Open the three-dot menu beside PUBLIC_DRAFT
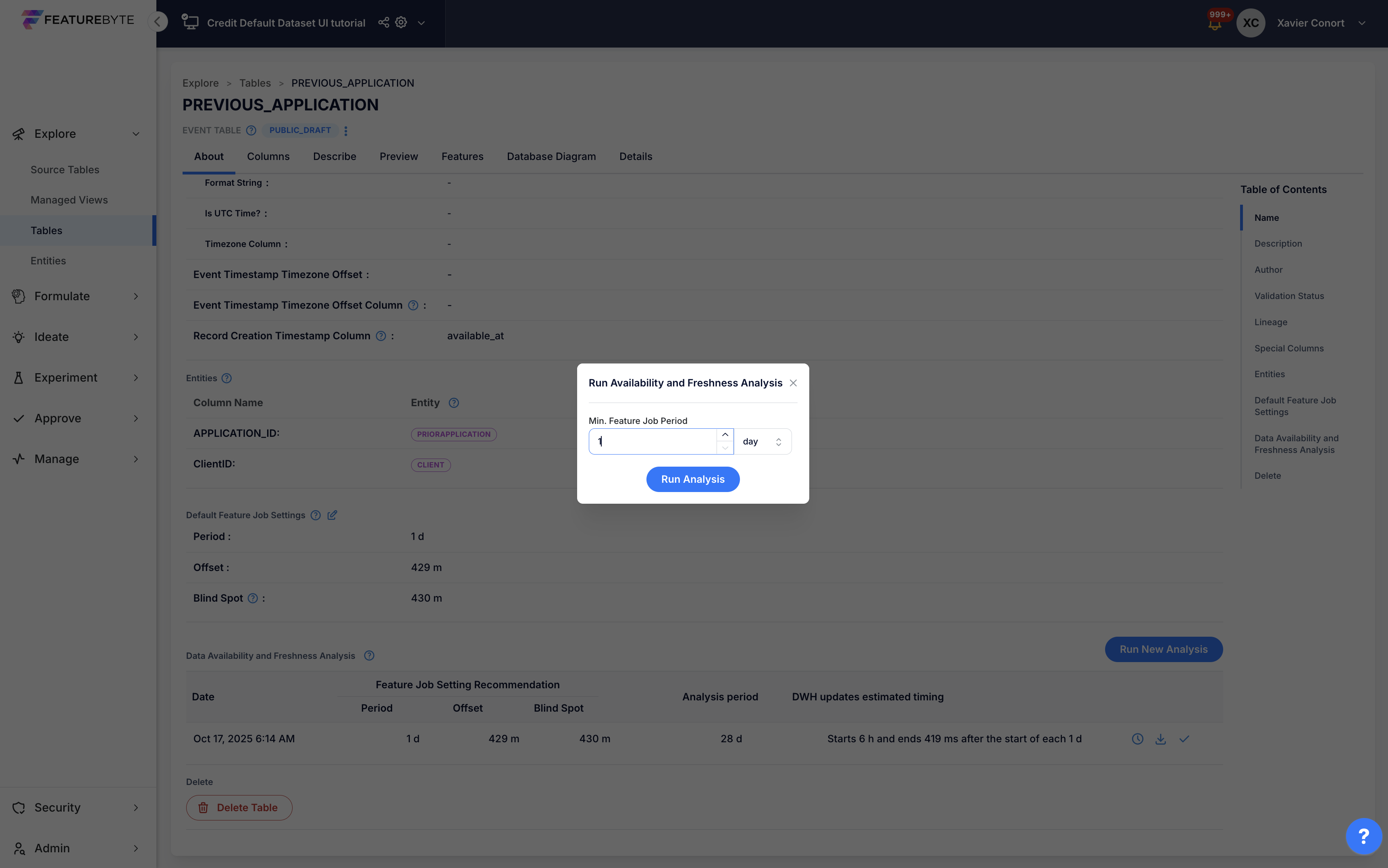The height and width of the screenshot is (868, 1388). pyautogui.click(x=345, y=131)
